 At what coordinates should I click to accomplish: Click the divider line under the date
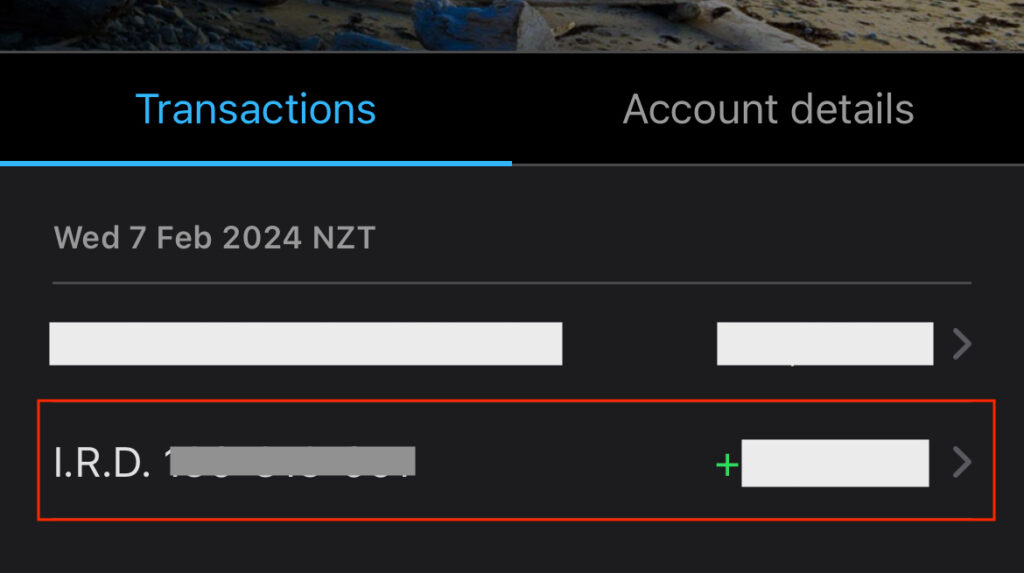512,283
